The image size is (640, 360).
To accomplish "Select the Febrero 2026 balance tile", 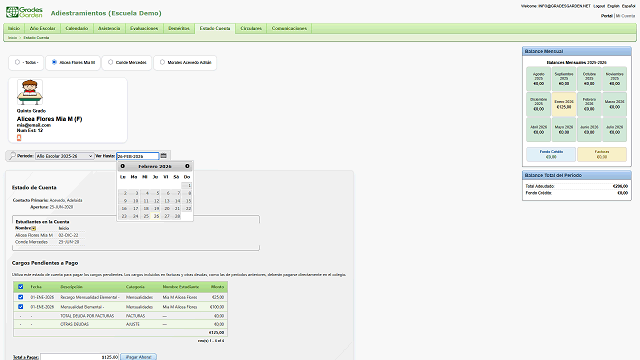I will (x=589, y=104).
